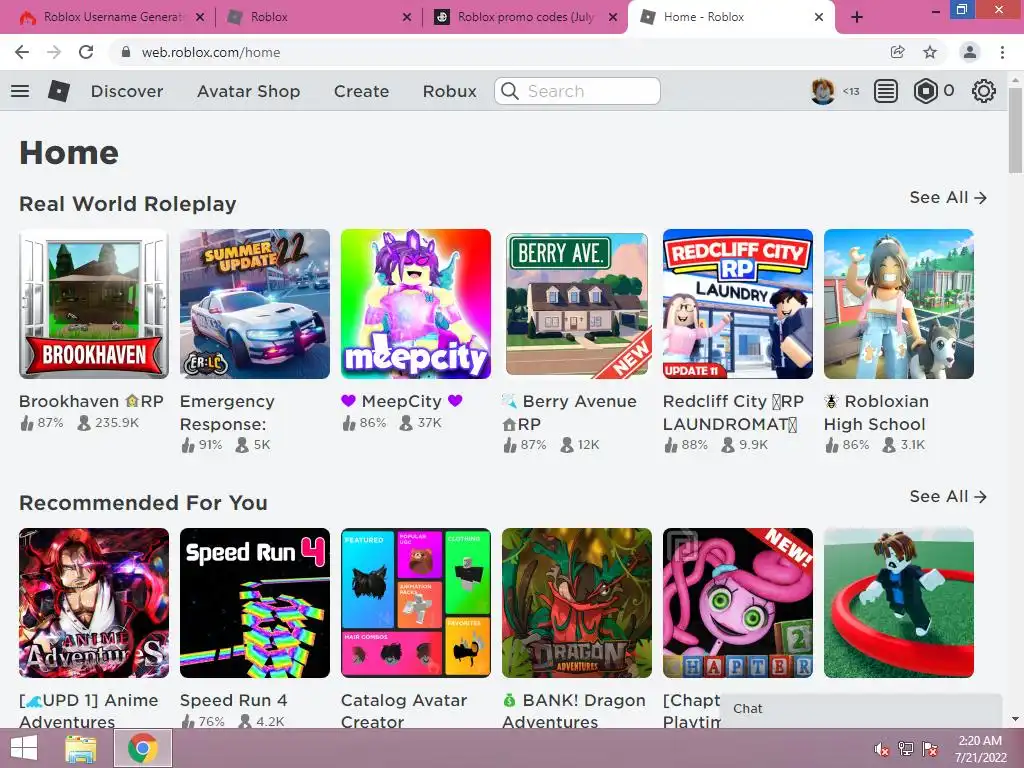
Task: Go back with browser back arrow
Action: coord(22,52)
